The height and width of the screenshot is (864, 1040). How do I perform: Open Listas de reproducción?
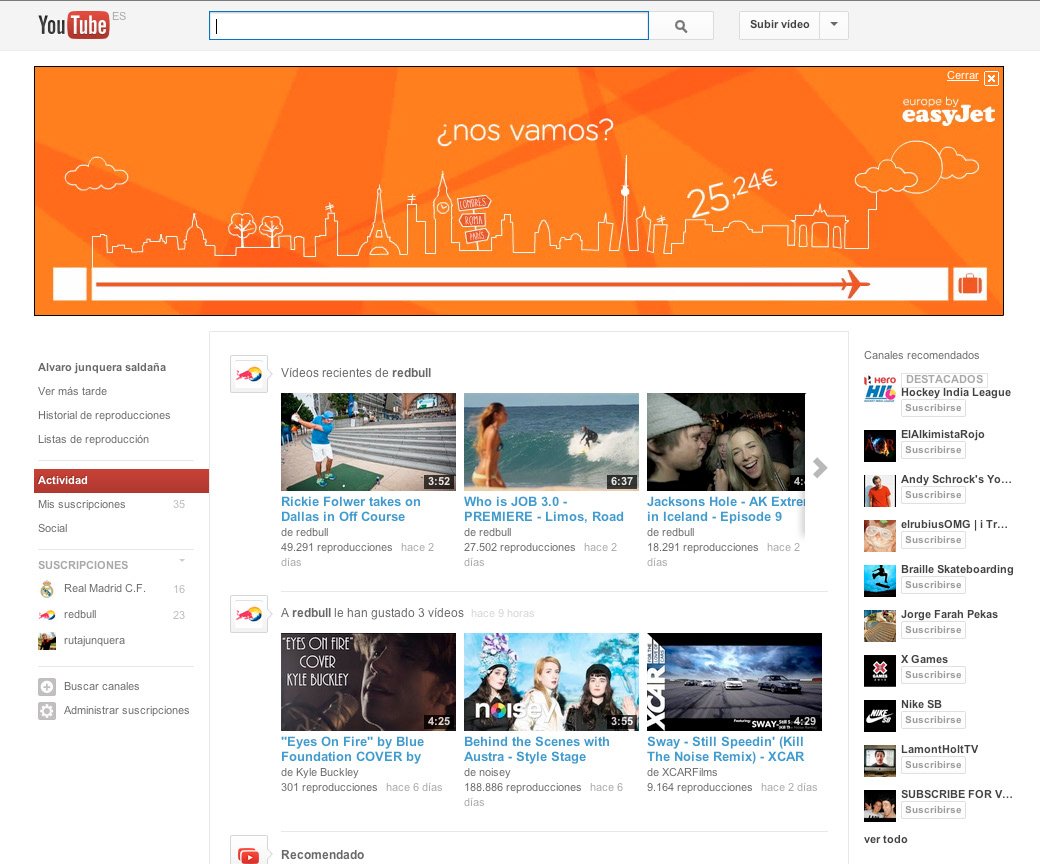point(94,439)
